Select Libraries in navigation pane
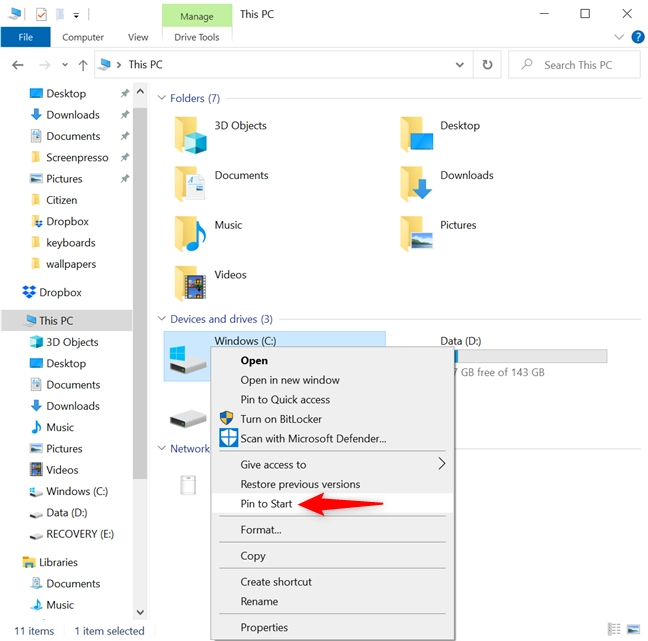The image size is (648, 641). pyautogui.click(x=58, y=562)
